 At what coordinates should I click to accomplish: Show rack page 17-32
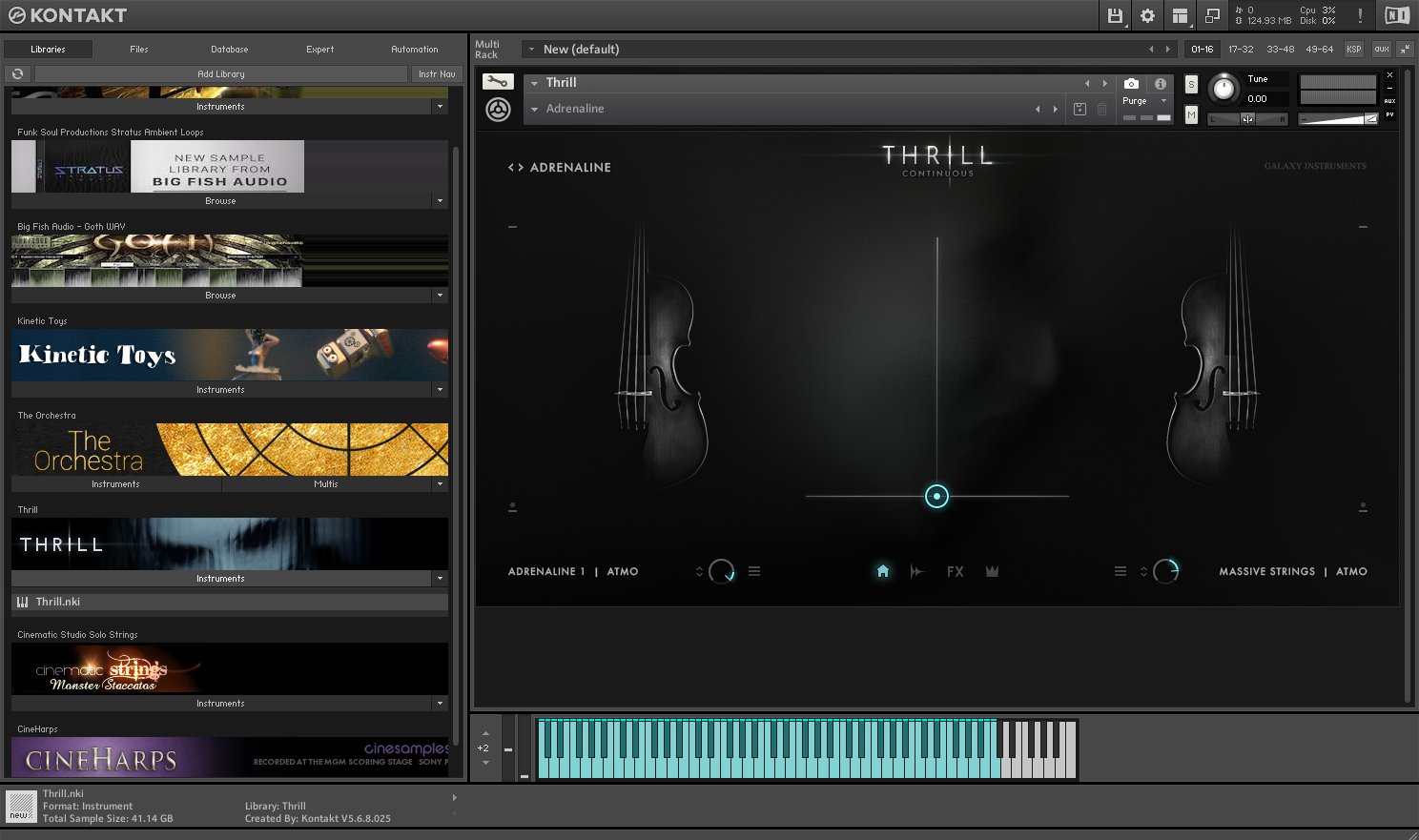click(x=1241, y=49)
